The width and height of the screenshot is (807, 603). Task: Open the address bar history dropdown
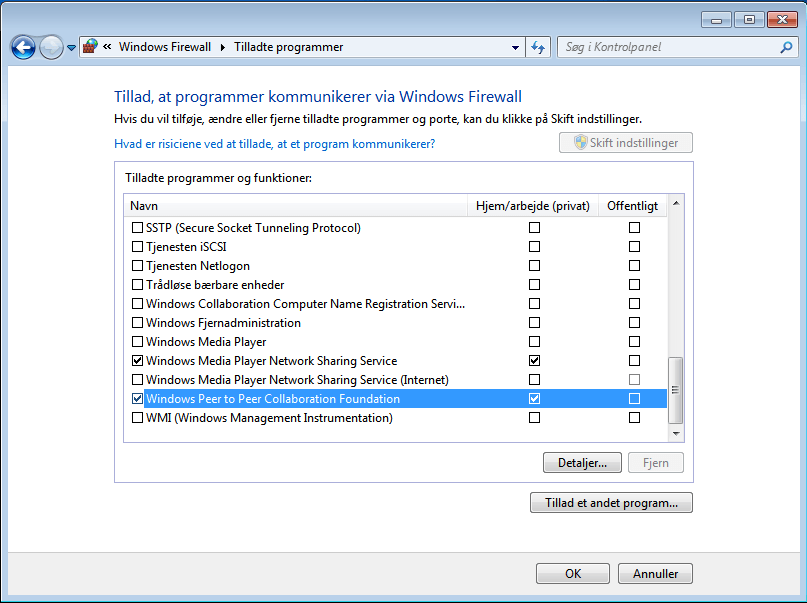pyautogui.click(x=513, y=46)
